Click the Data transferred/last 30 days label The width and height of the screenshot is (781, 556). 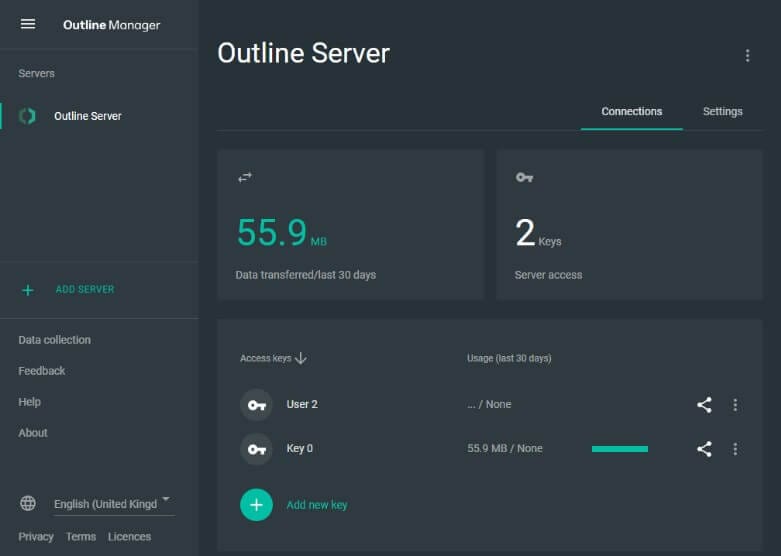coord(306,275)
